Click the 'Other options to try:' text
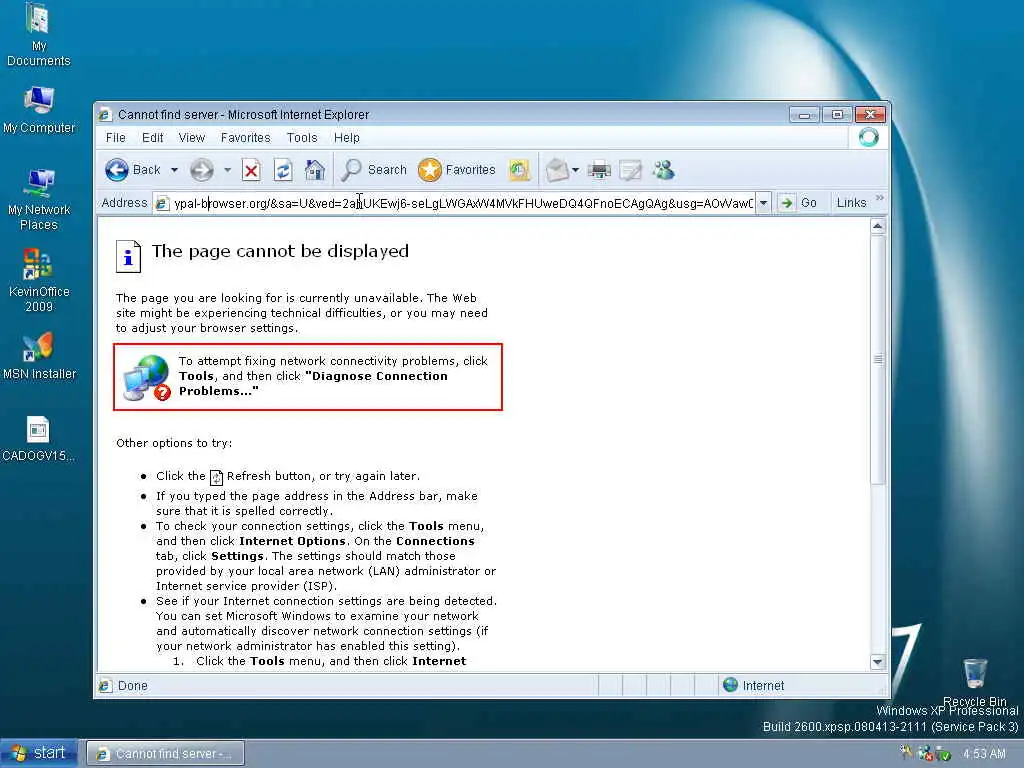This screenshot has width=1024, height=768. tap(174, 443)
